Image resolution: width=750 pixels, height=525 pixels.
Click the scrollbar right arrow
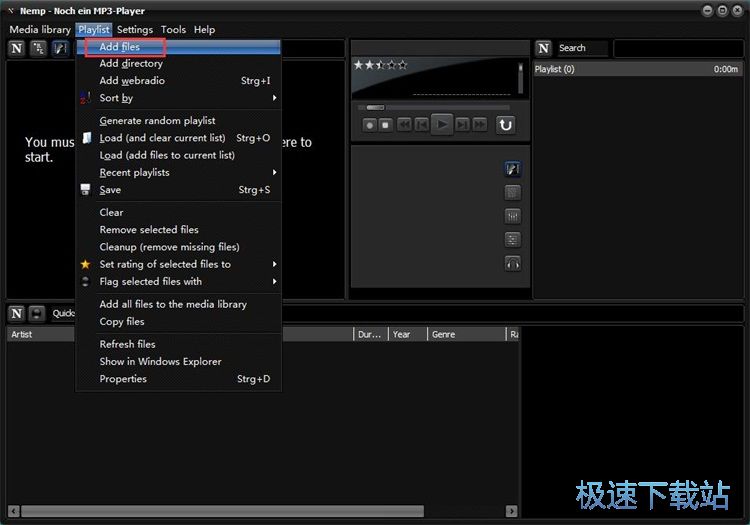click(511, 511)
